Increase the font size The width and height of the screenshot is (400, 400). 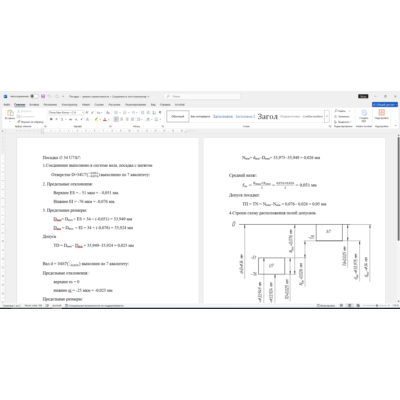click(87, 113)
